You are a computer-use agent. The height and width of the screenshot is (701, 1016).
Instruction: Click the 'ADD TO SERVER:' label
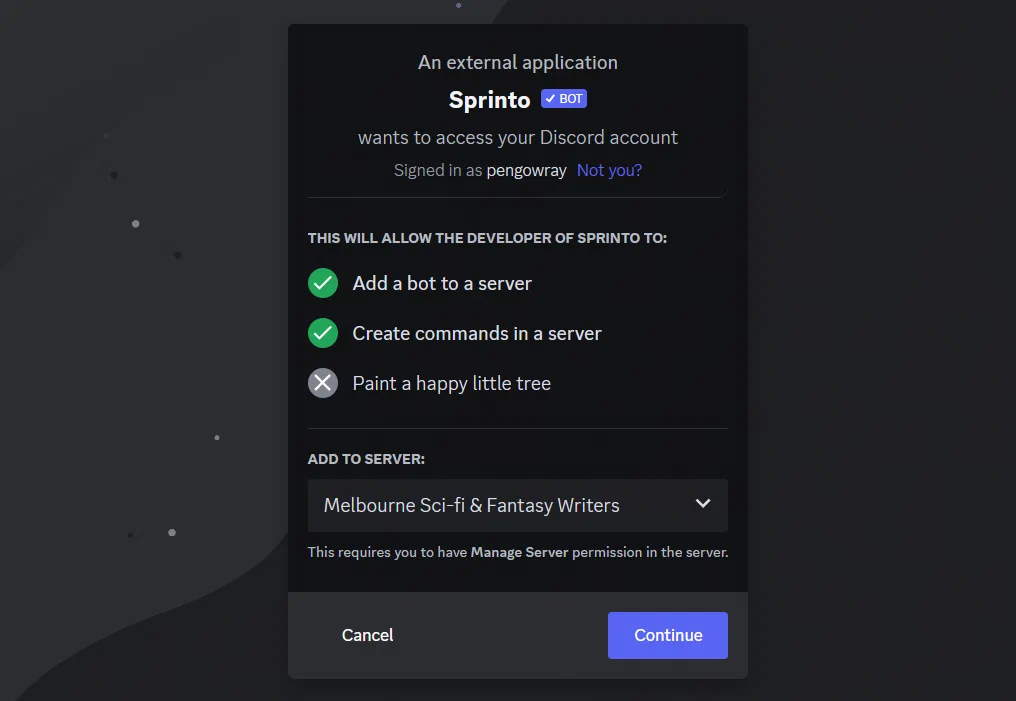[x=366, y=459]
